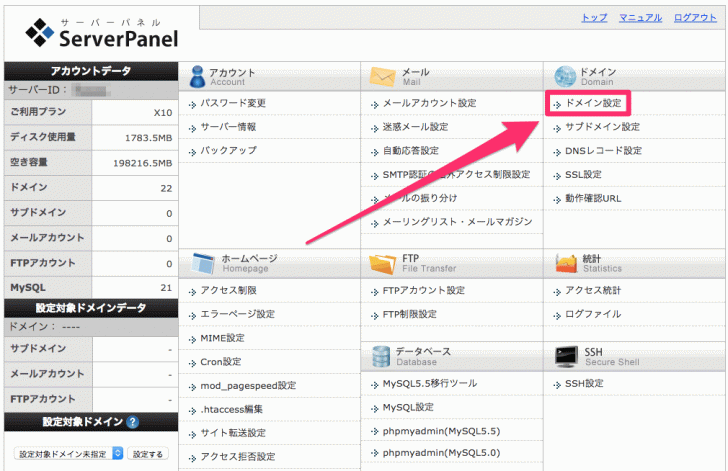Open the 設定対象ドメイン未指定 dropdown
This screenshot has height=471, width=728.
68,453
